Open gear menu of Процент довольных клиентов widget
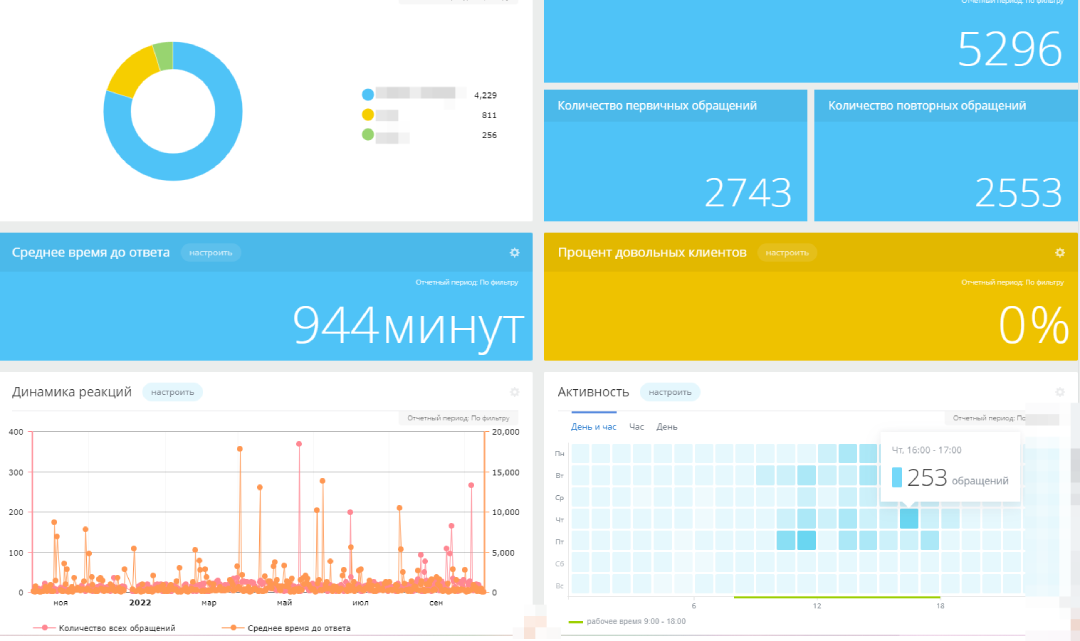 point(1060,253)
